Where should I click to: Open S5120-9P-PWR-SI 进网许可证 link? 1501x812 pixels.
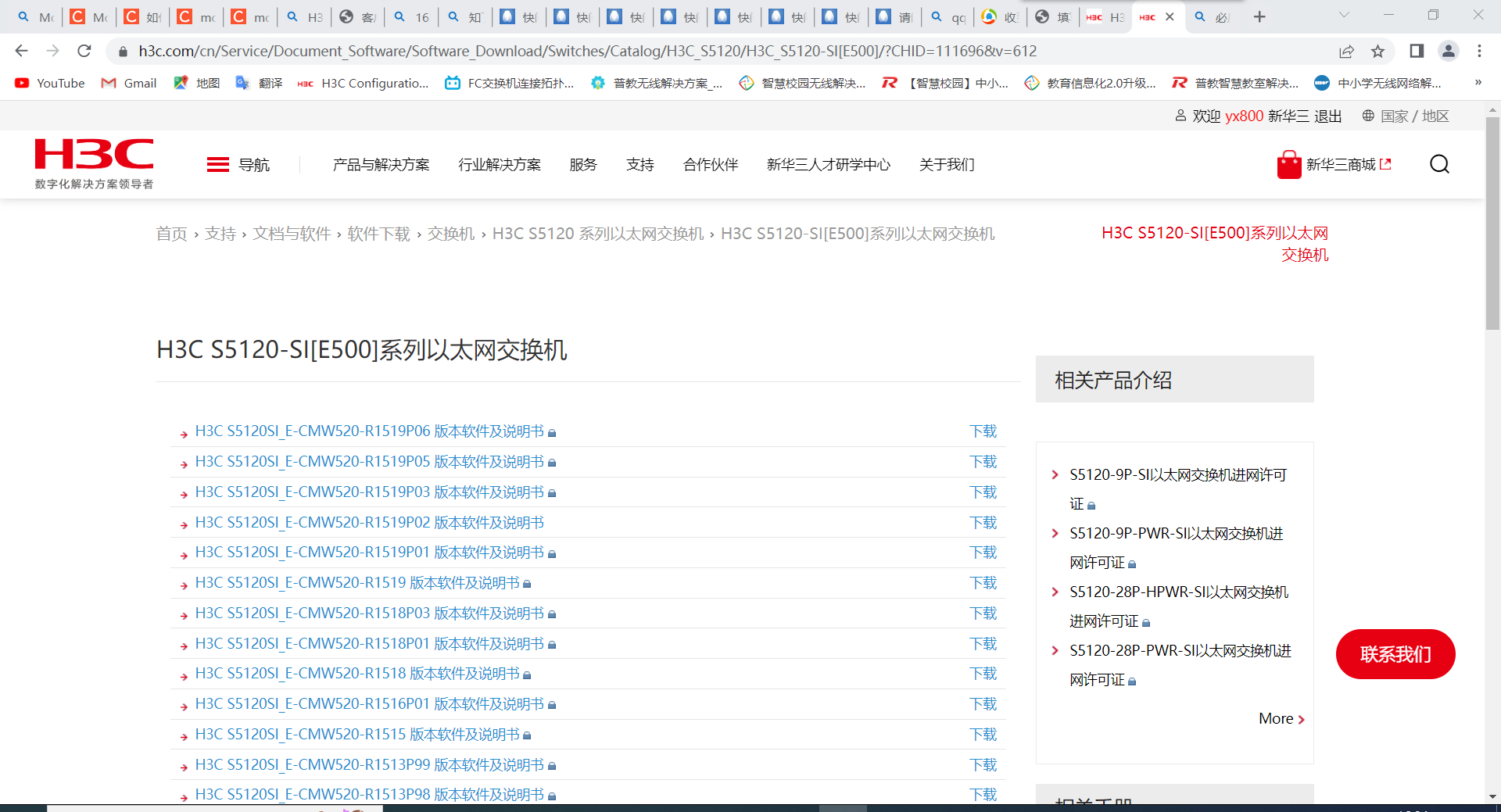[x=1177, y=548]
